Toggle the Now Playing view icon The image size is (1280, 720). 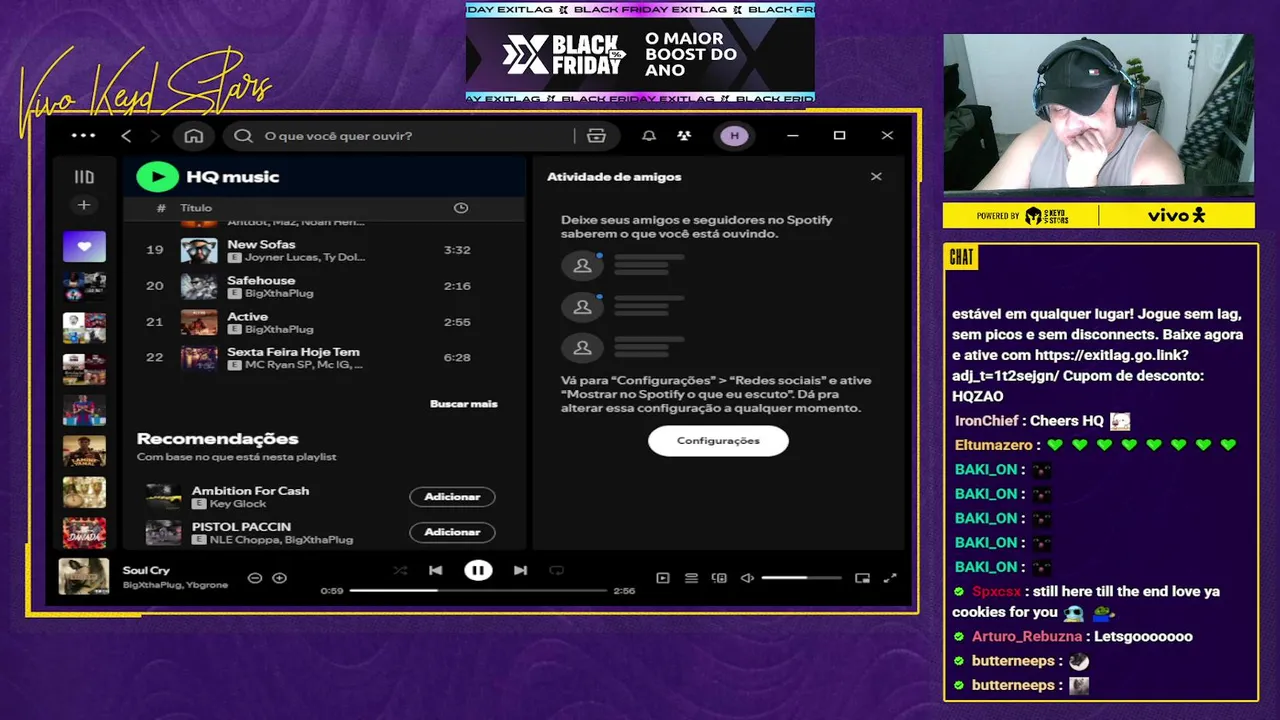click(x=662, y=578)
